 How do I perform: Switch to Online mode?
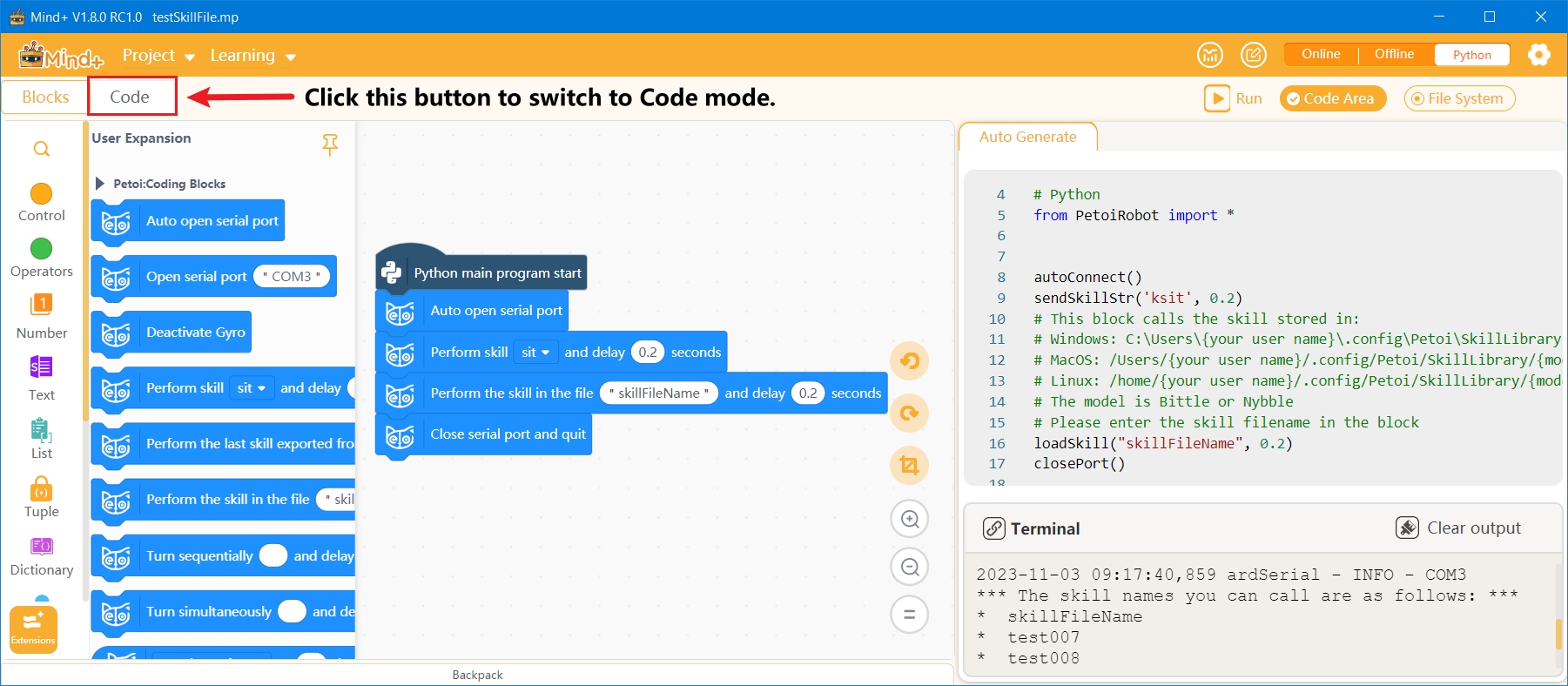coord(1321,54)
